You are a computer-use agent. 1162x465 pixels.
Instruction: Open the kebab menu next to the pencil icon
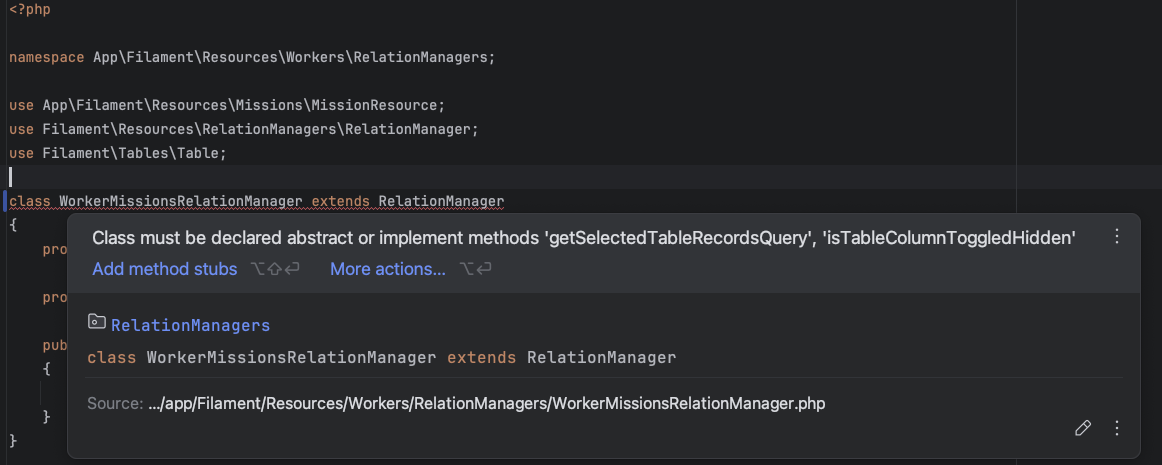[x=1117, y=428]
